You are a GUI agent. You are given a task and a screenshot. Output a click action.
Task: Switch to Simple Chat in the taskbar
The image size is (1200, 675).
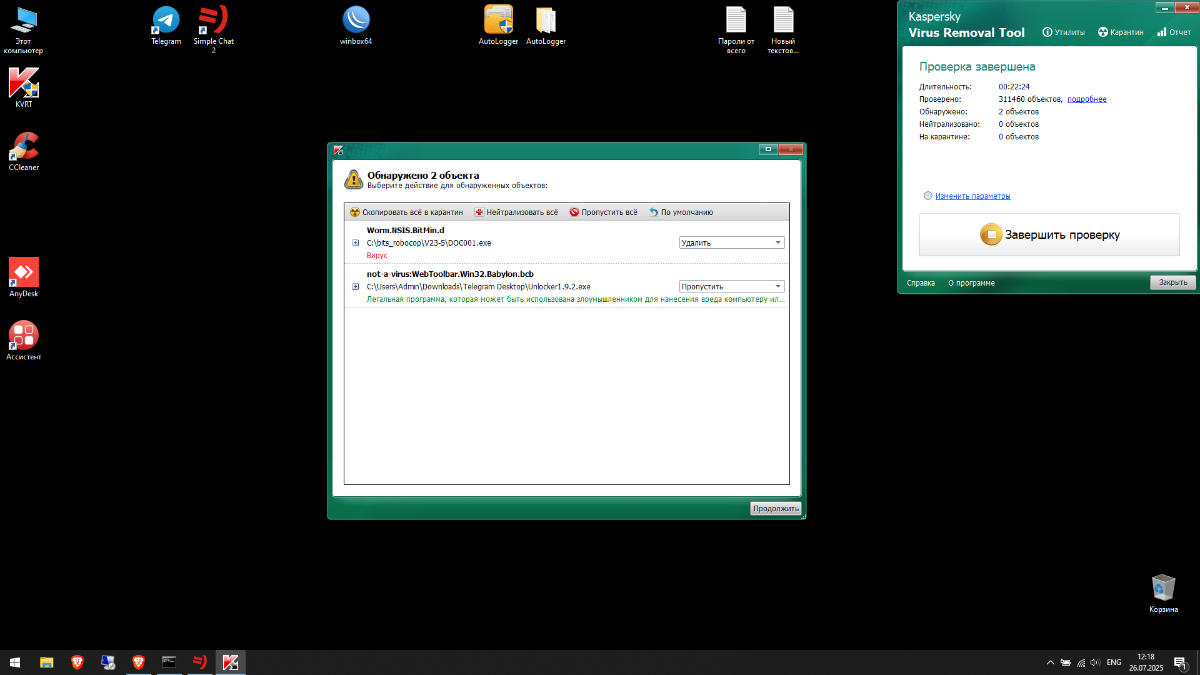(200, 662)
